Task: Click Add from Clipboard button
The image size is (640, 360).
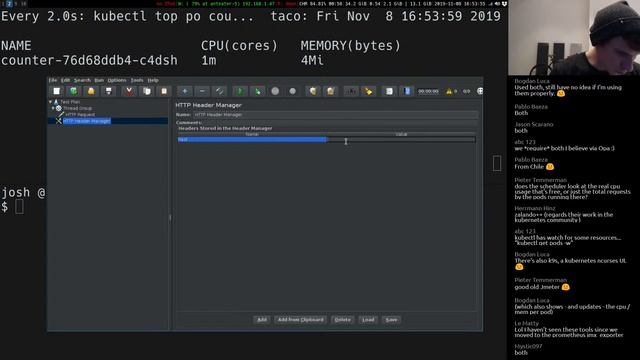Action: click(x=300, y=320)
